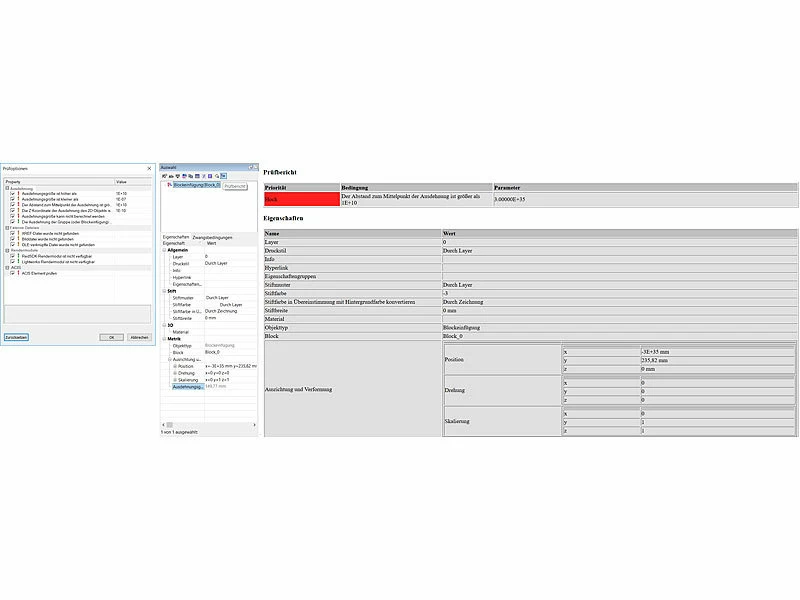Screen dimensions: 800x600
Task: Uncheck 'Ausdehnungsgröße ist höher als' checkbox
Action: (x=11, y=193)
